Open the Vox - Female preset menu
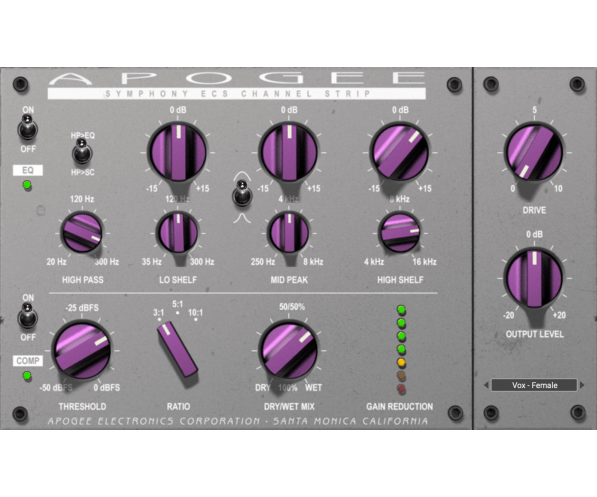Image resolution: width=597 pixels, height=497 pixels. point(534,385)
